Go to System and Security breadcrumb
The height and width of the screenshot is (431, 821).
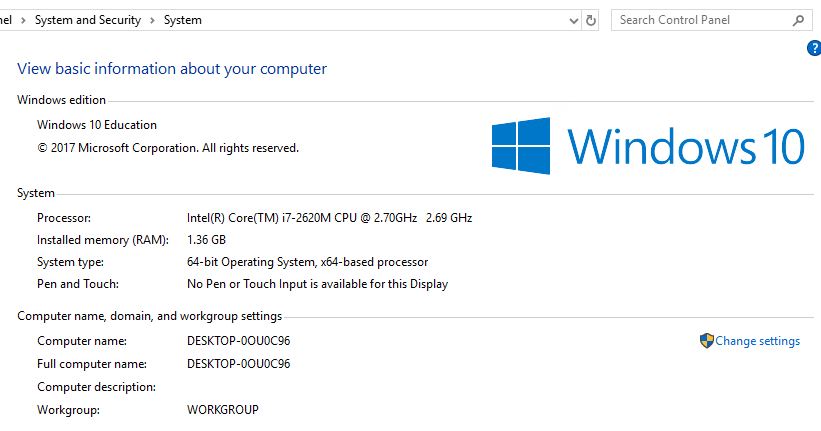(88, 20)
